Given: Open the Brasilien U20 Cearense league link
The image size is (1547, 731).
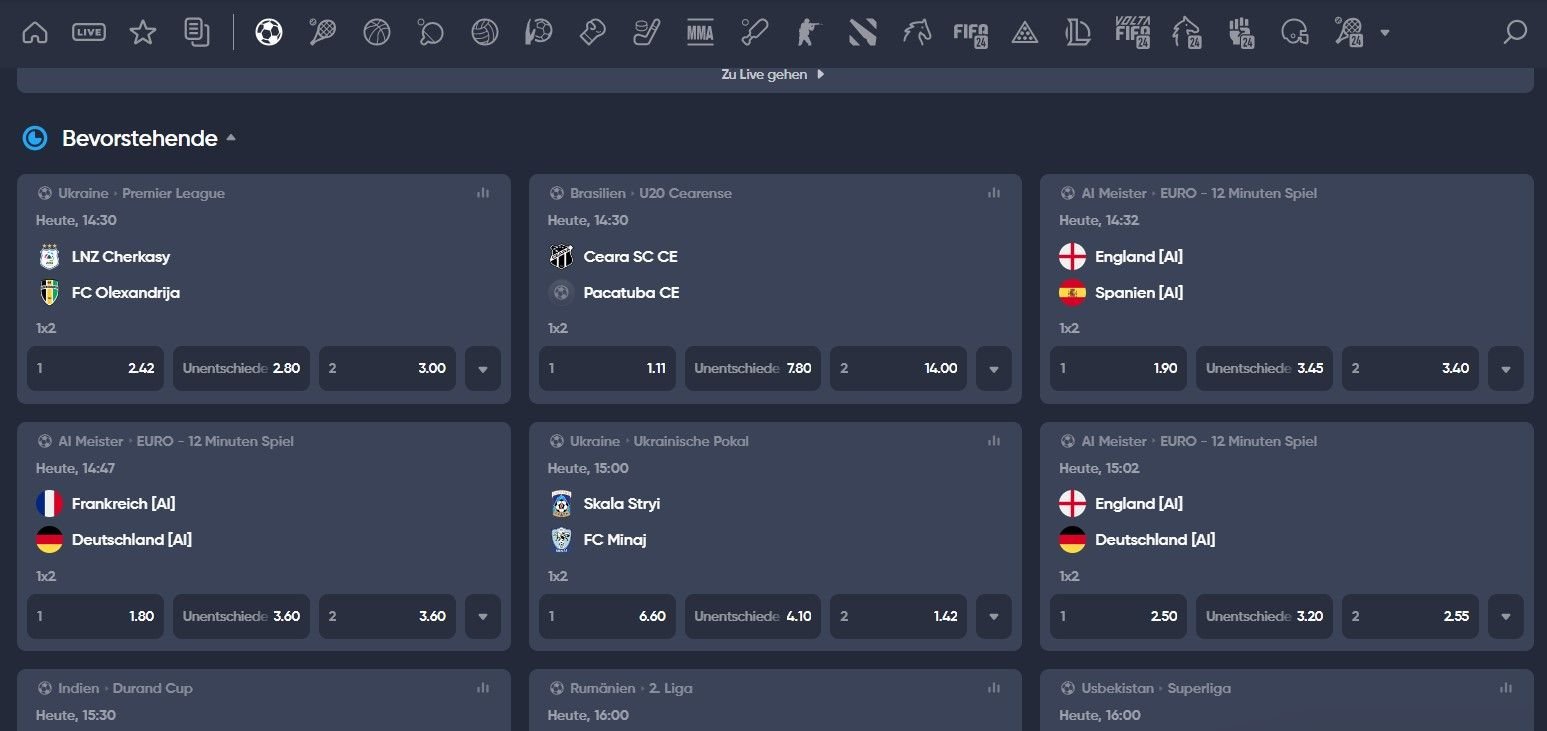Looking at the screenshot, I should (x=651, y=193).
